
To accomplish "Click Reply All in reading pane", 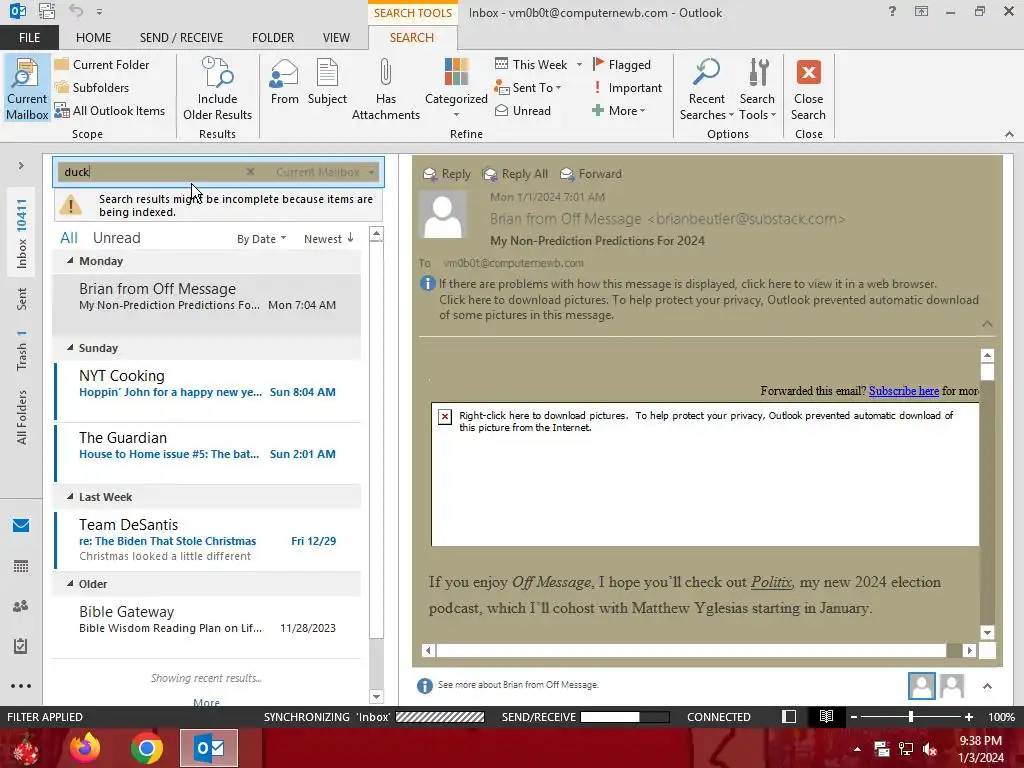I will pyautogui.click(x=515, y=174).
